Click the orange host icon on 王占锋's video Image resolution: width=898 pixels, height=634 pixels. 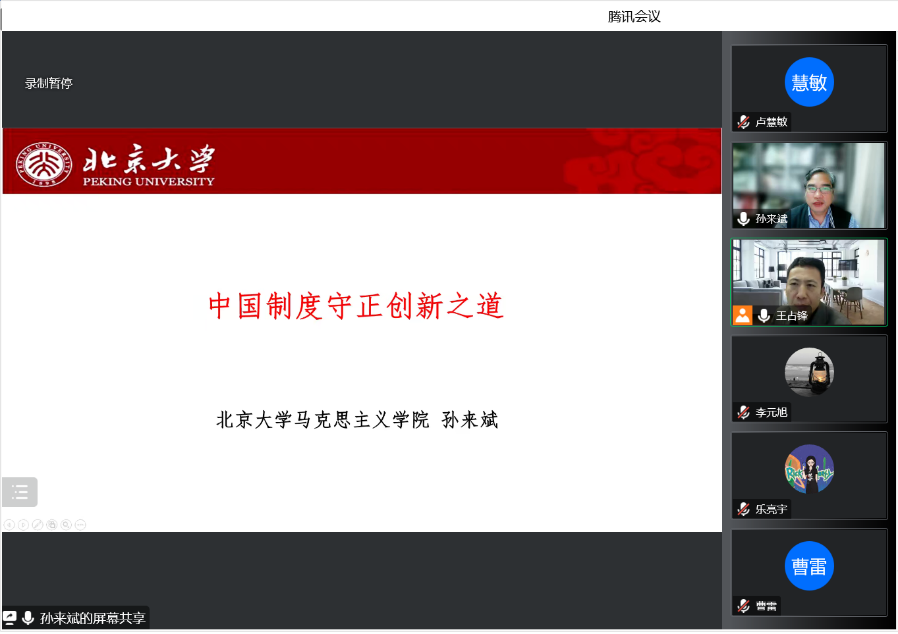coord(742,315)
